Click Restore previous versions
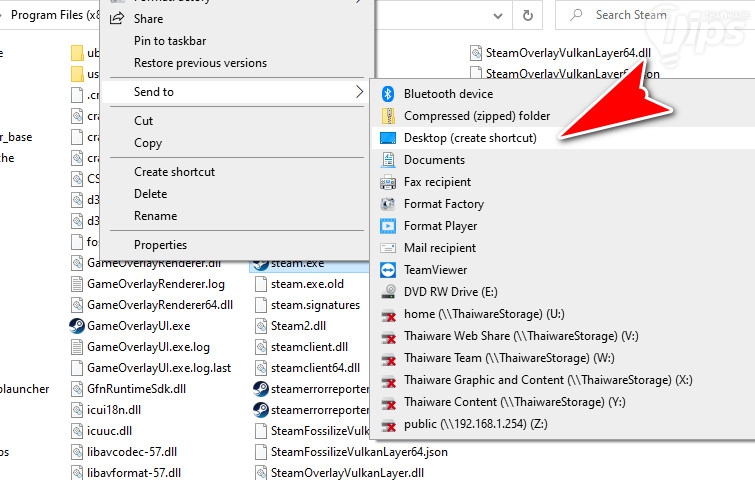This screenshot has width=755, height=480. [x=200, y=63]
